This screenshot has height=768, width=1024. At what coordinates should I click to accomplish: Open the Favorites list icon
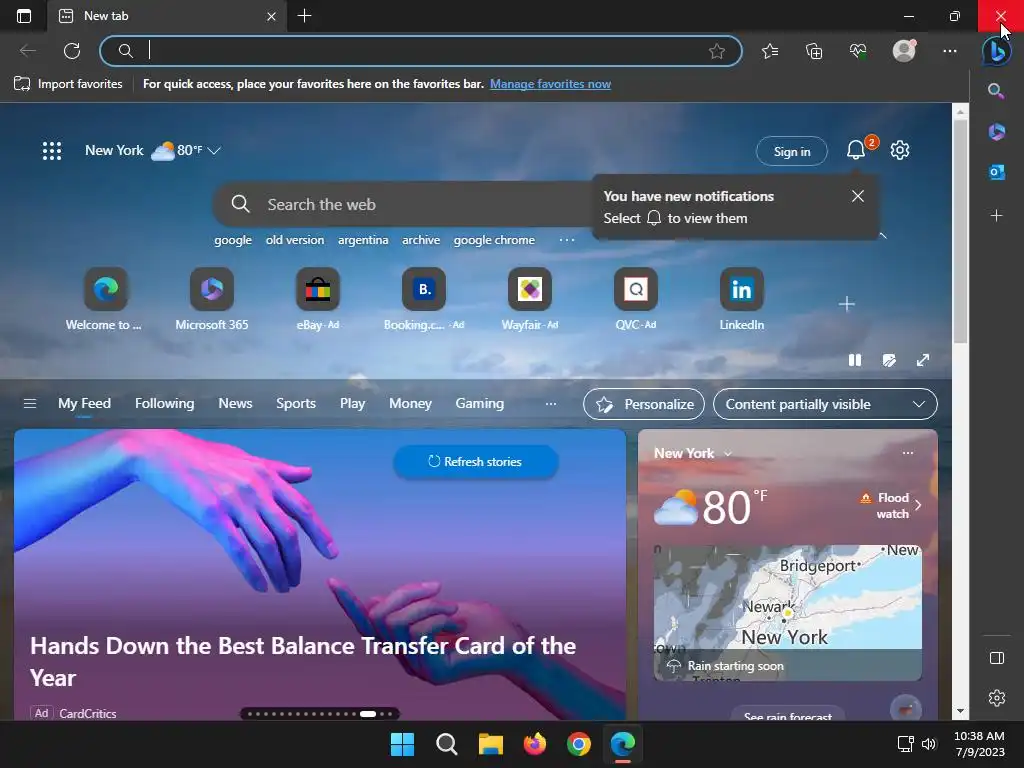(x=770, y=51)
